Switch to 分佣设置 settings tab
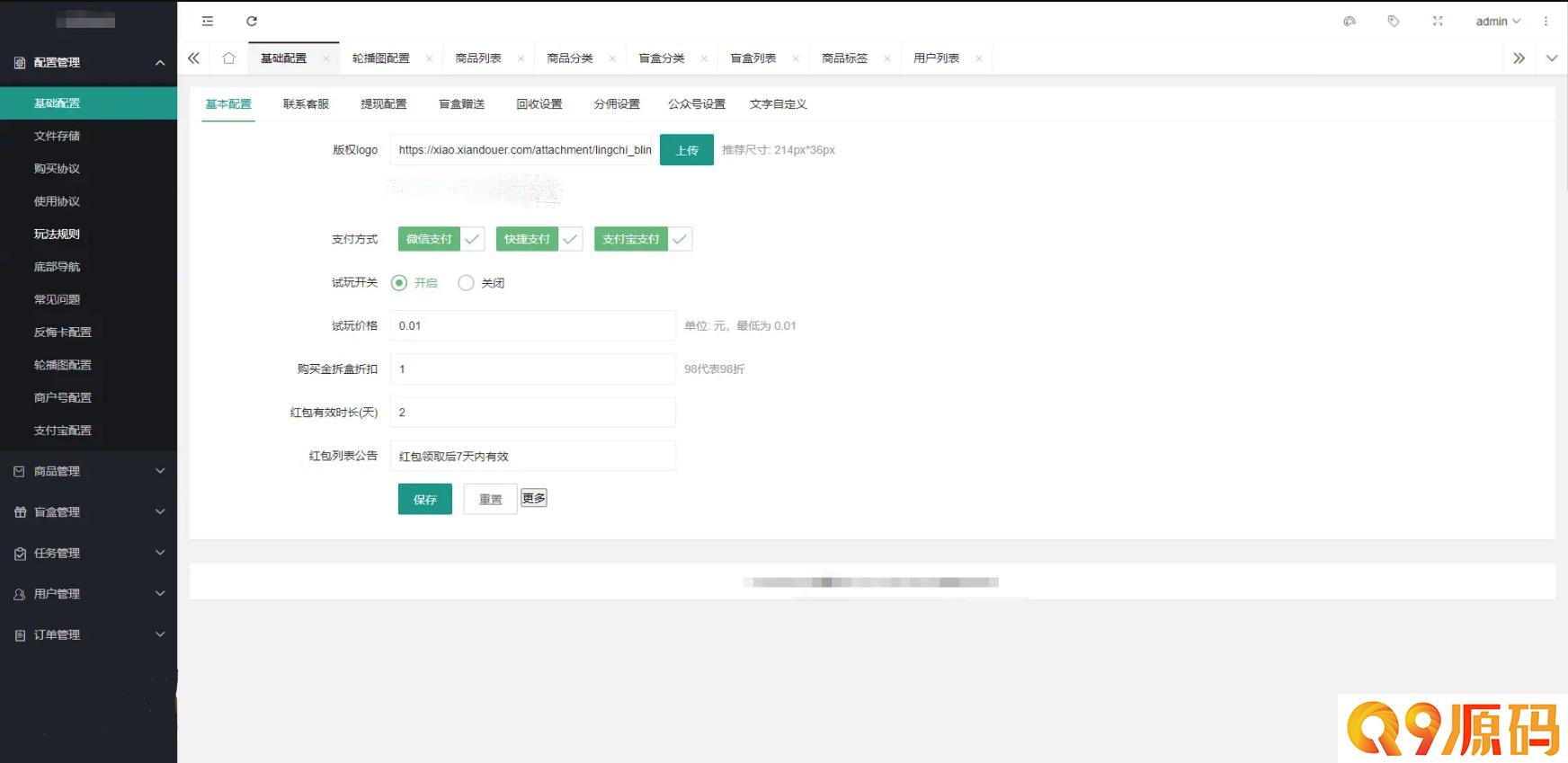Viewport: 1568px width, 763px height. (x=617, y=104)
